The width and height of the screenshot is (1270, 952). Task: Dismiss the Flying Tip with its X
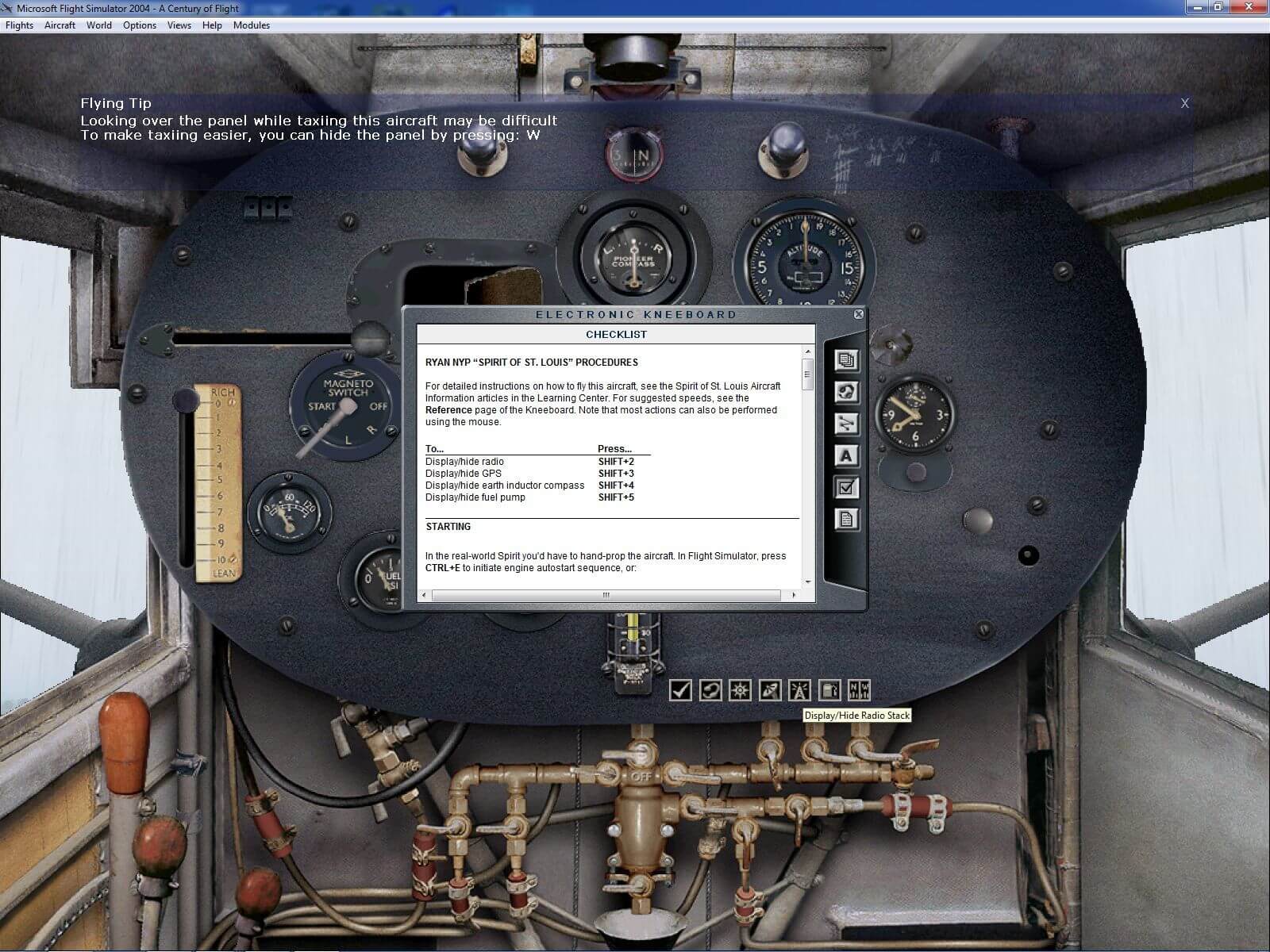tap(1184, 103)
